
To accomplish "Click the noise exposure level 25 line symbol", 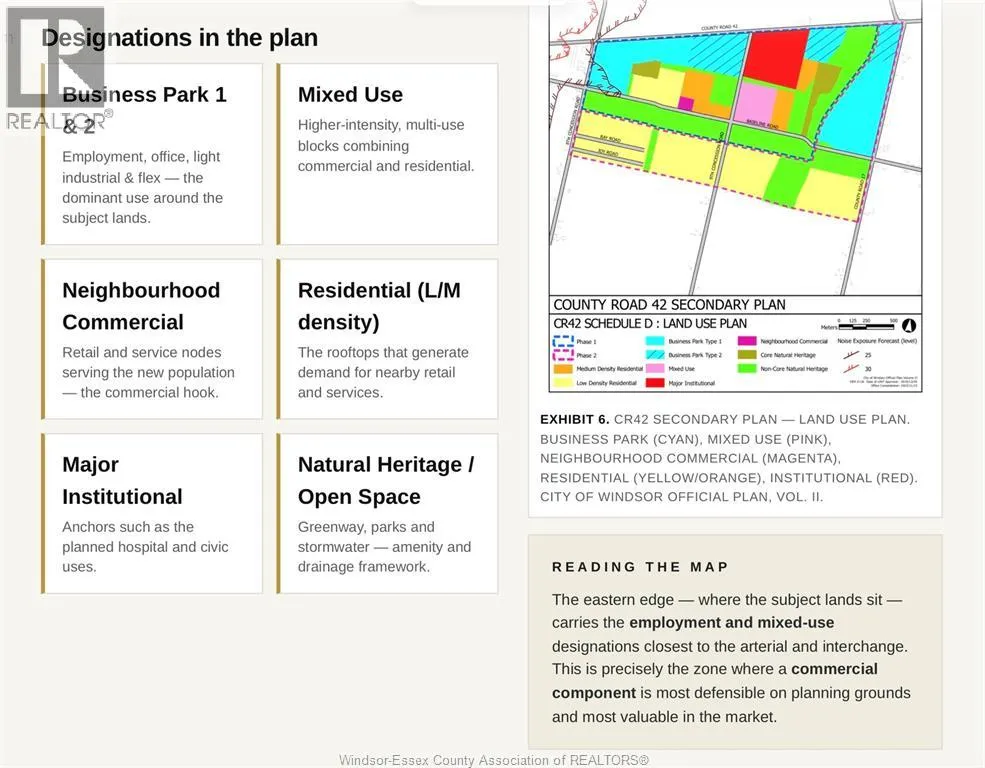I will tap(851, 355).
